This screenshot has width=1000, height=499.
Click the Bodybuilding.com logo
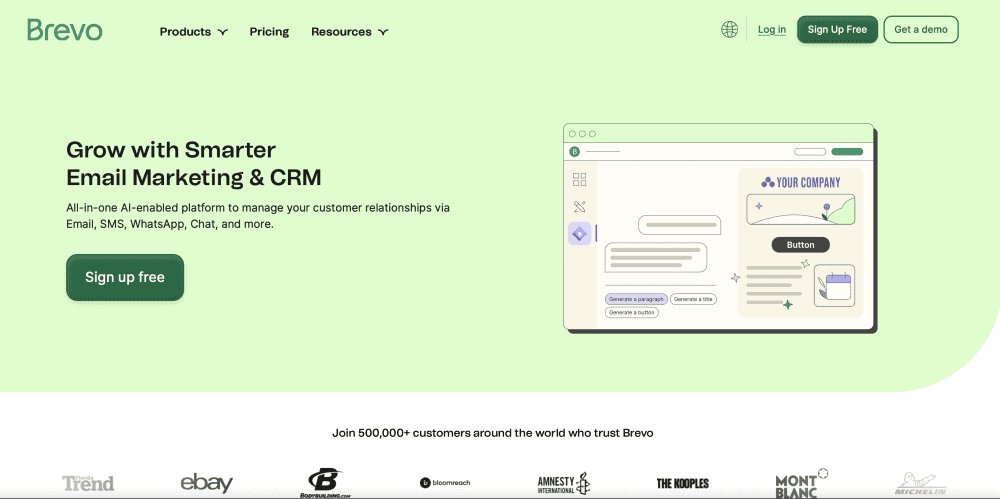point(325,483)
